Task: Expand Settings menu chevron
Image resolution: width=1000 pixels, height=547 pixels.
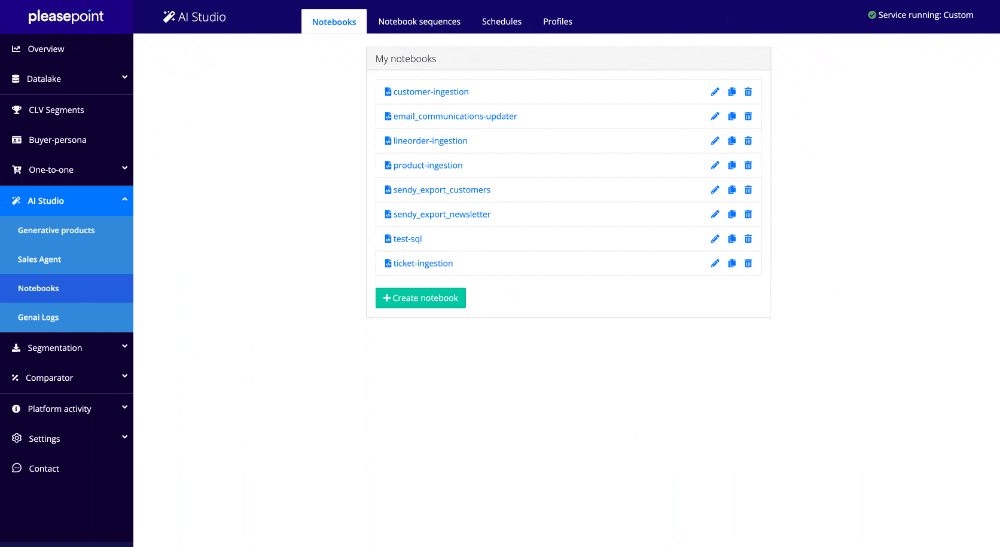Action: 124,437
